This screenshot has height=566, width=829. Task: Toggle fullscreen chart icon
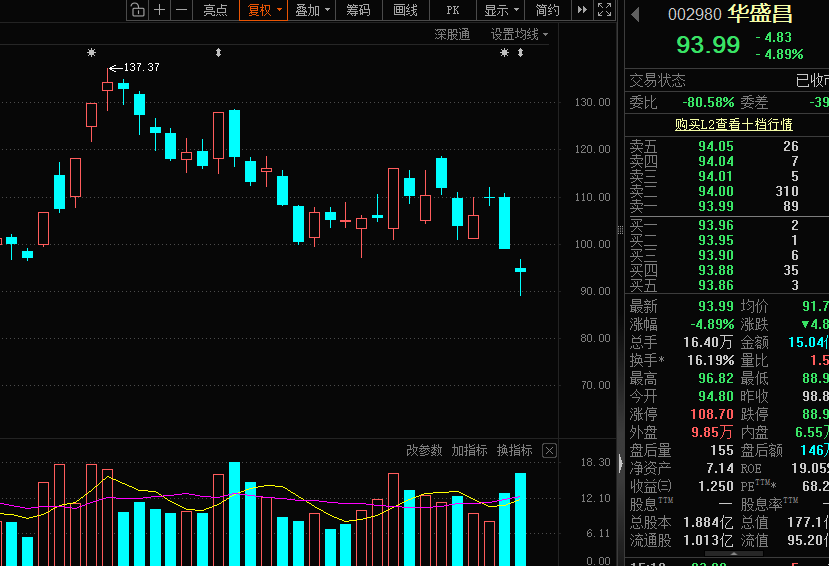point(604,10)
